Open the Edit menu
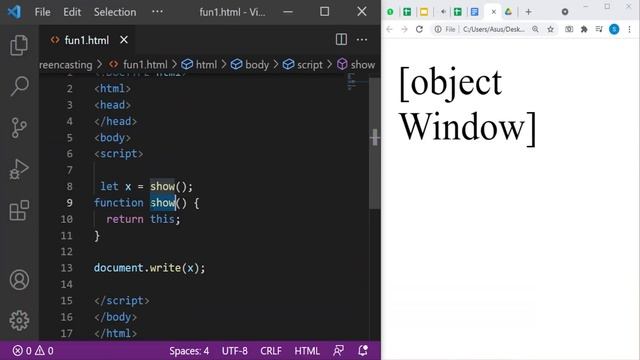 click(x=72, y=12)
